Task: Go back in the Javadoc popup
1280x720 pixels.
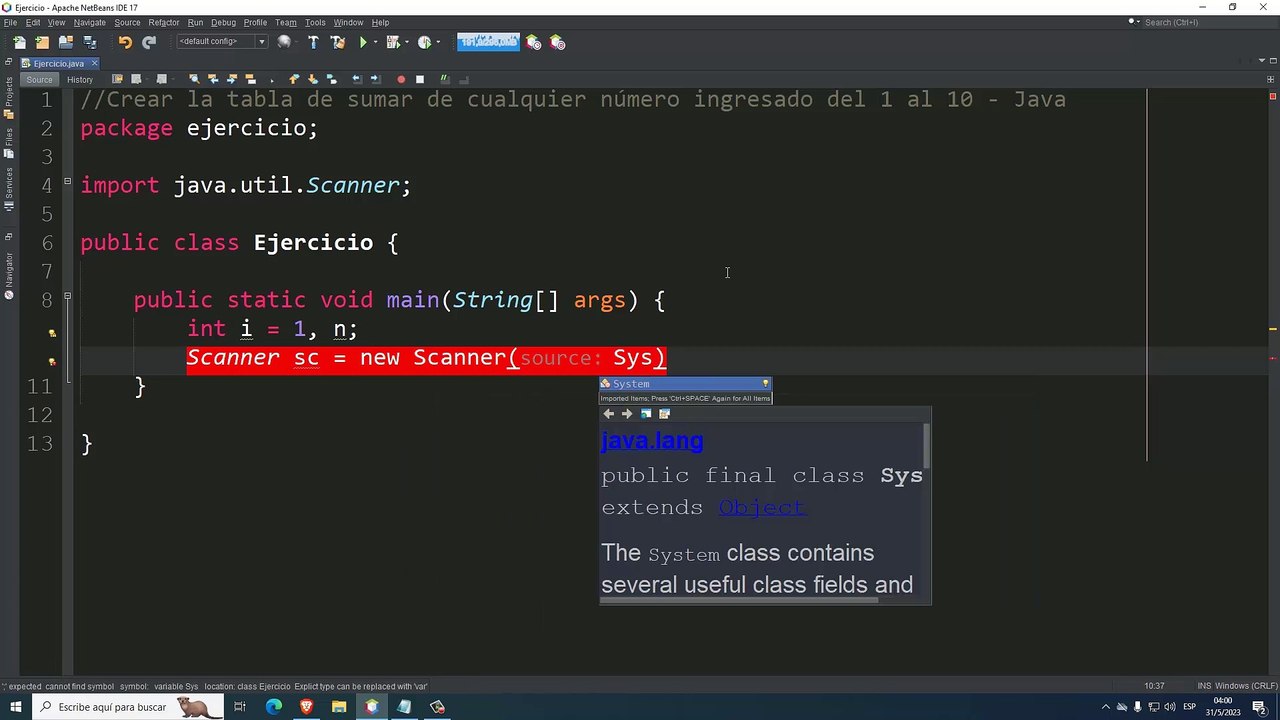Action: coord(608,414)
